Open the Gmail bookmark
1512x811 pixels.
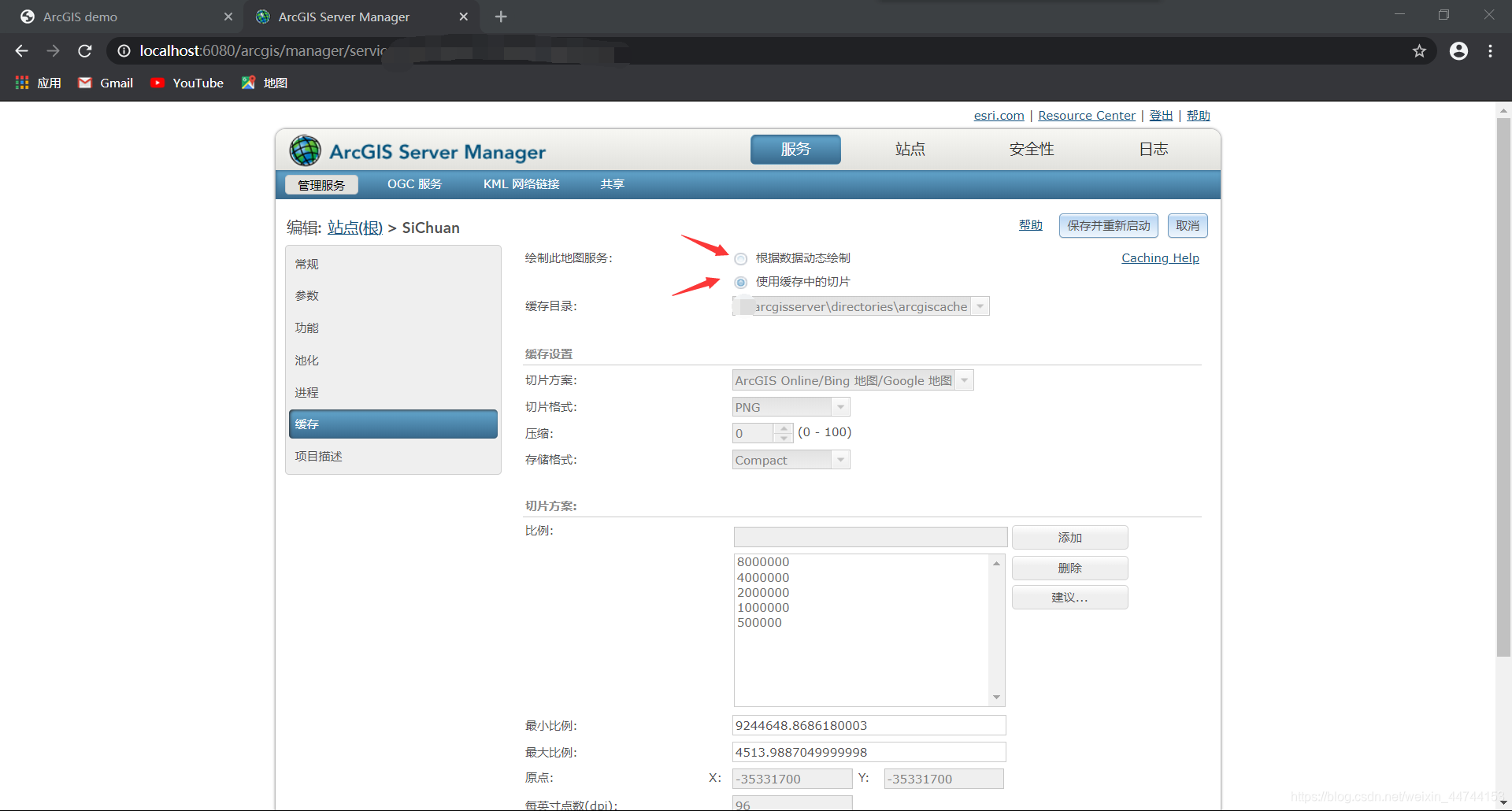click(x=106, y=83)
